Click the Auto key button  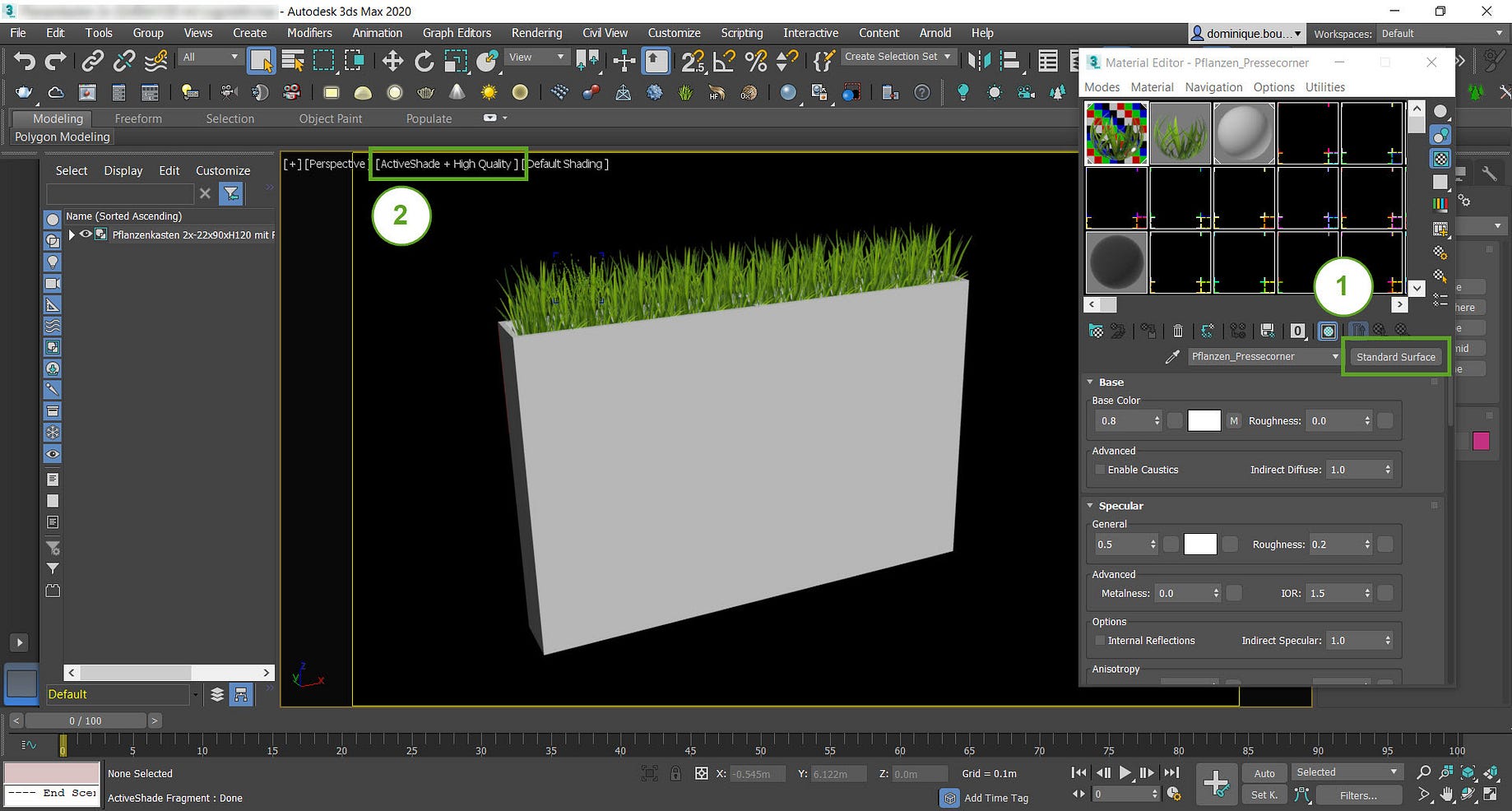pyautogui.click(x=1264, y=773)
